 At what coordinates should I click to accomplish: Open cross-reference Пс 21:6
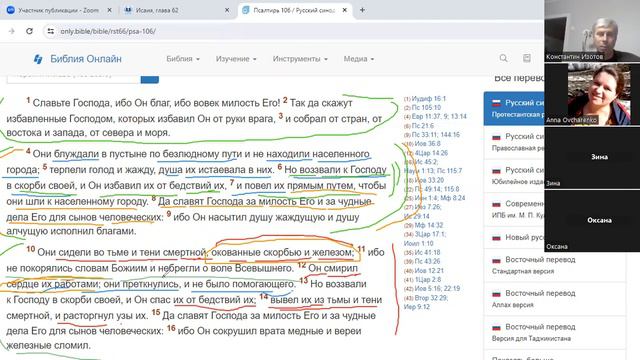coord(422,125)
